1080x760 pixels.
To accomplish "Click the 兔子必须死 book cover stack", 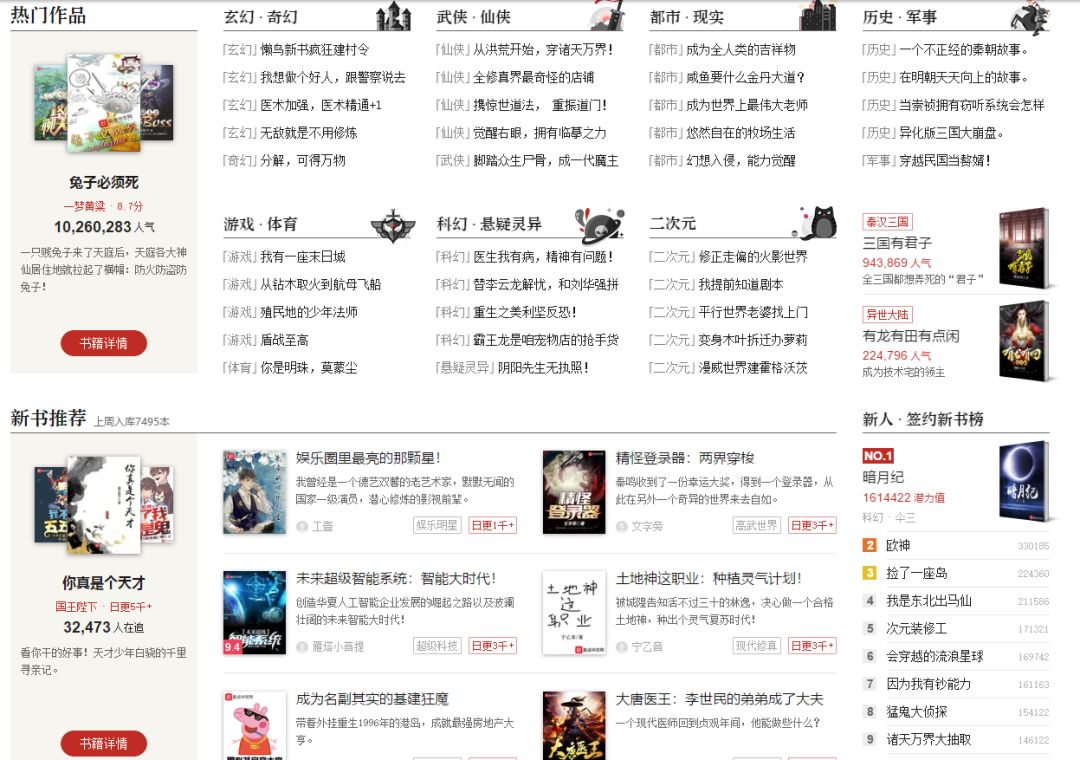I will (x=104, y=103).
